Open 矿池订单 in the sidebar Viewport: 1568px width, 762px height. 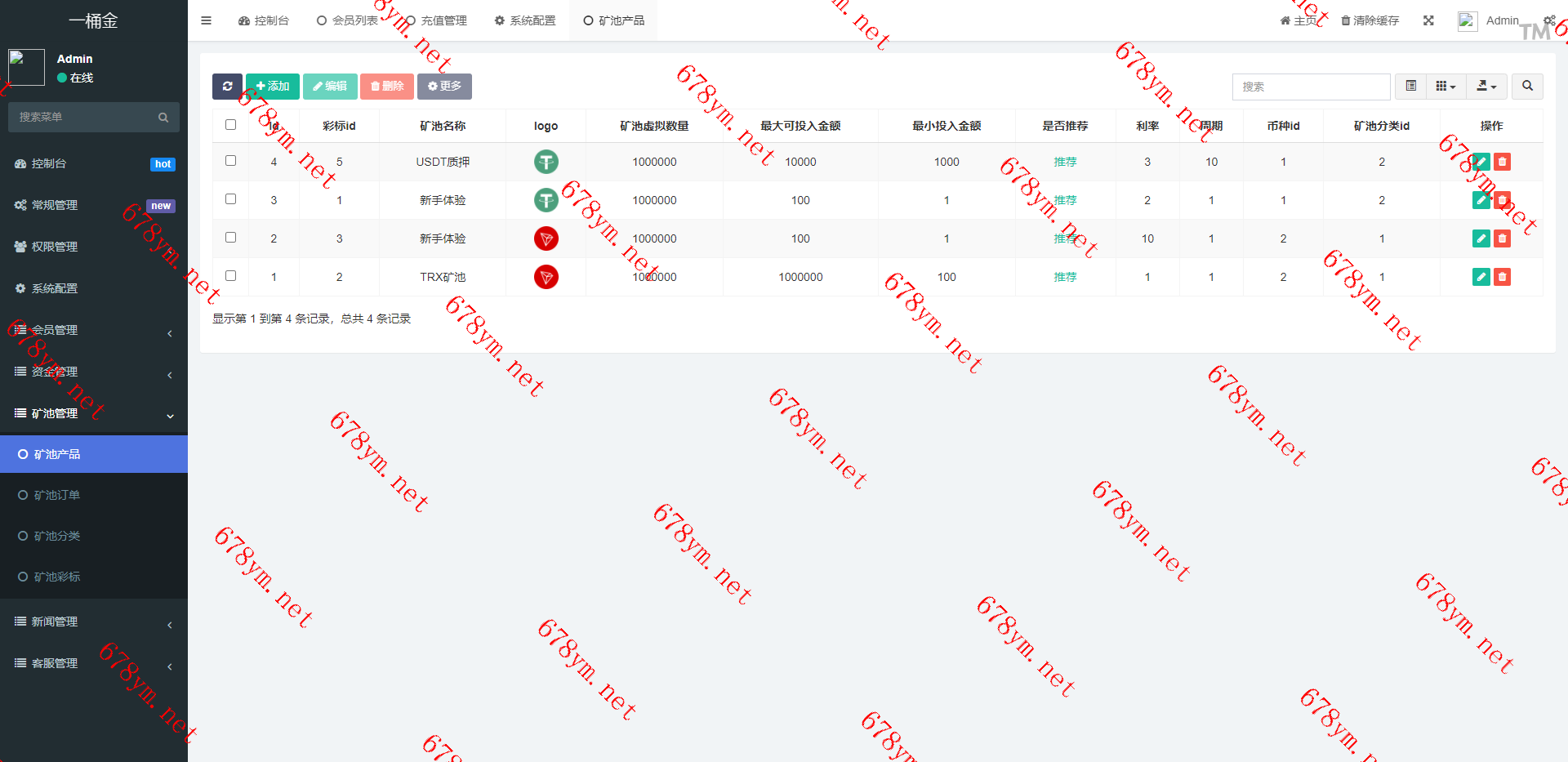click(57, 495)
